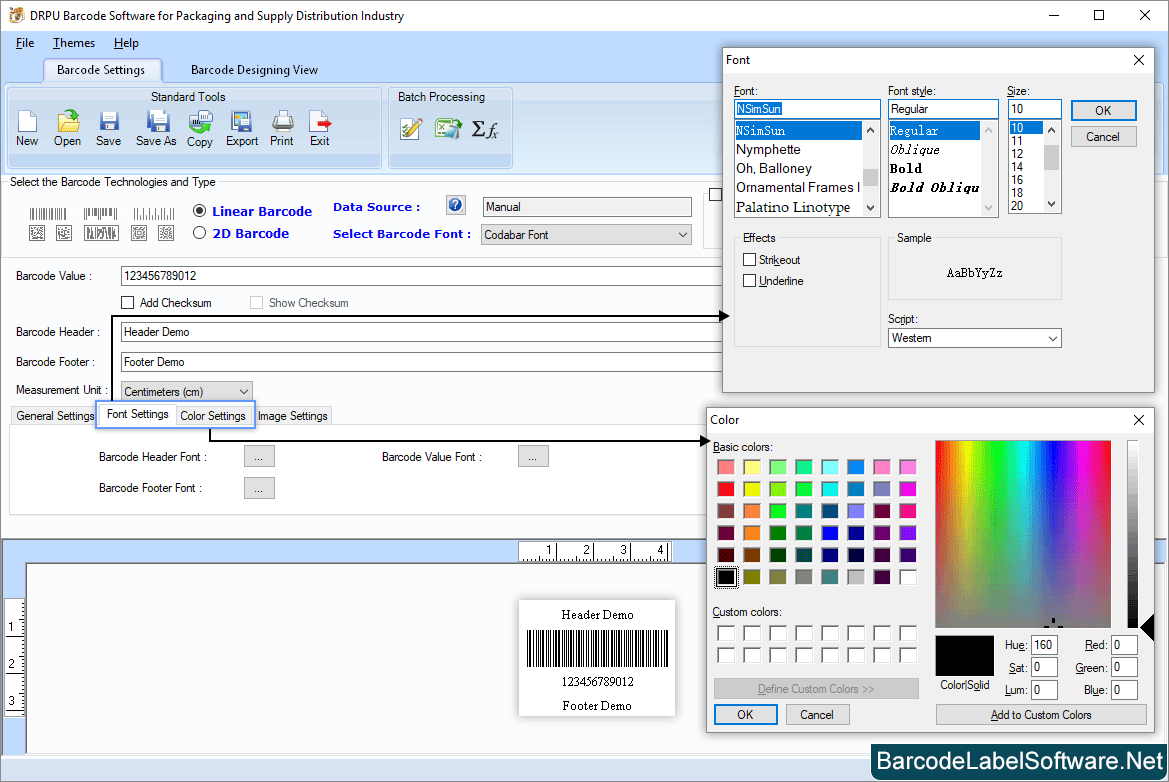1169x782 pixels.
Task: Click Add to Custom Colors
Action: point(1040,714)
